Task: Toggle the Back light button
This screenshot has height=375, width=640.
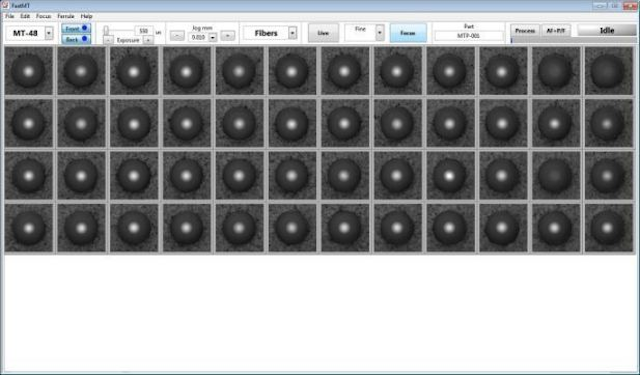Action: click(x=76, y=39)
